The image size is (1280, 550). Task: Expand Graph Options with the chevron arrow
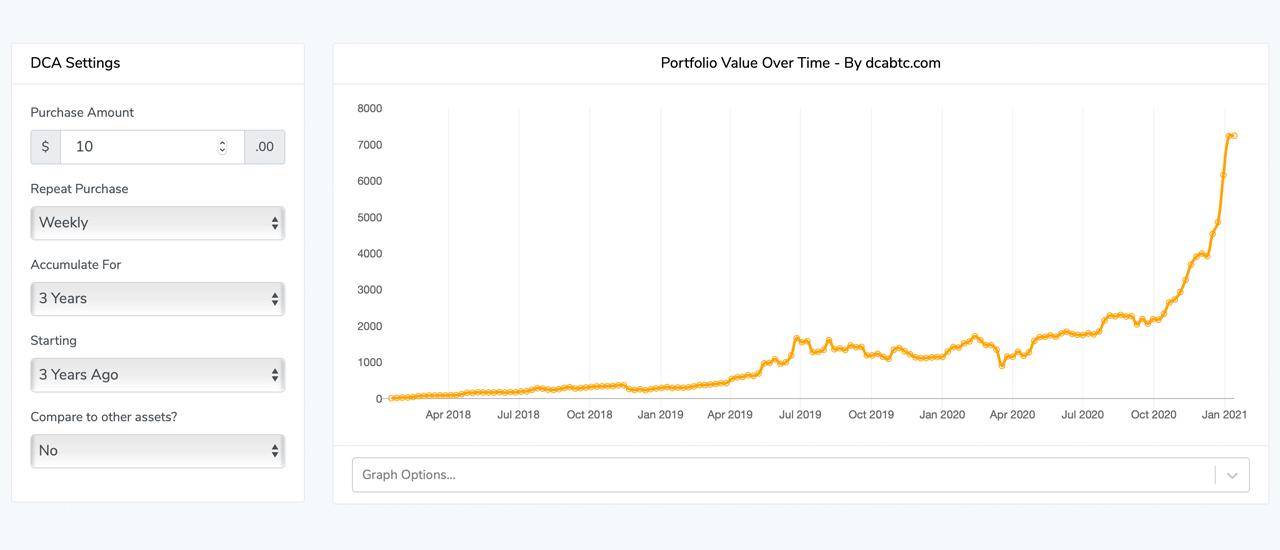point(1232,475)
